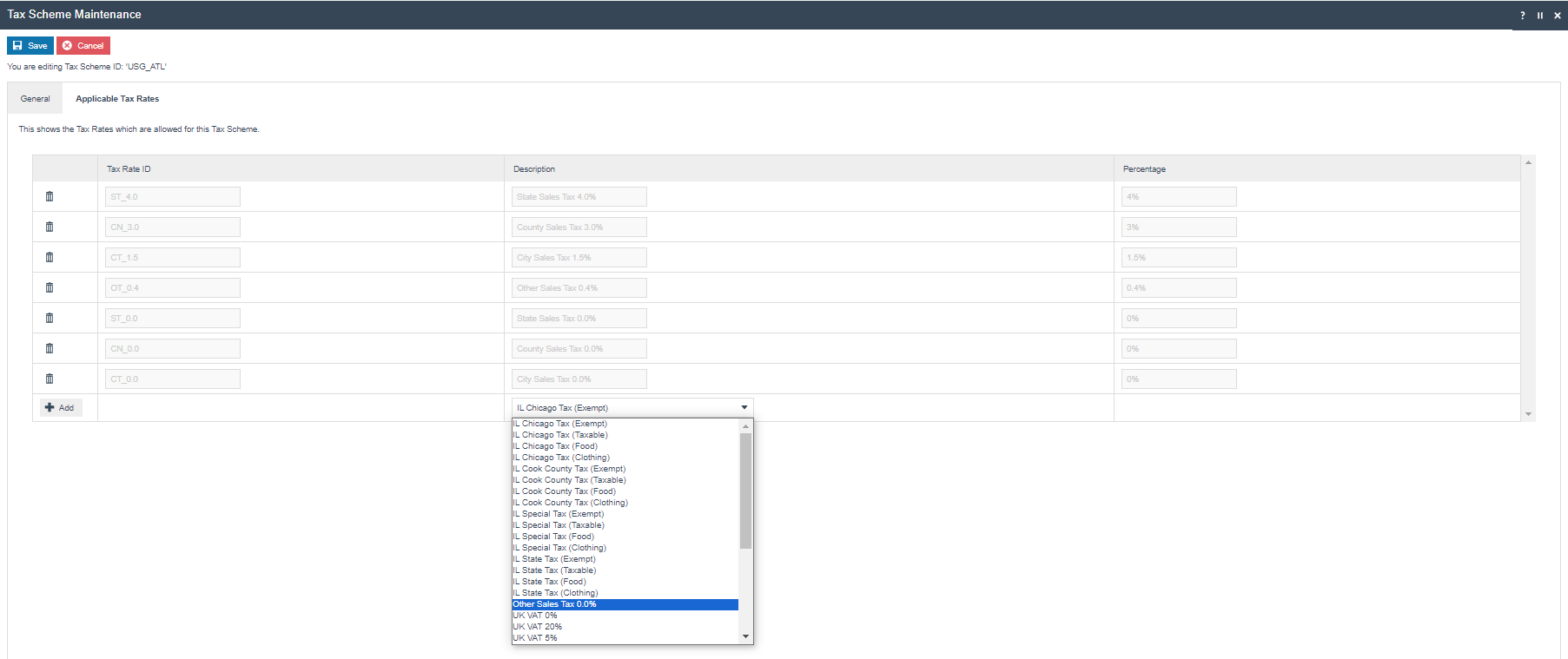Click the County Sales Tax 0.0% description field
The image size is (1568, 659).
pyautogui.click(x=579, y=349)
